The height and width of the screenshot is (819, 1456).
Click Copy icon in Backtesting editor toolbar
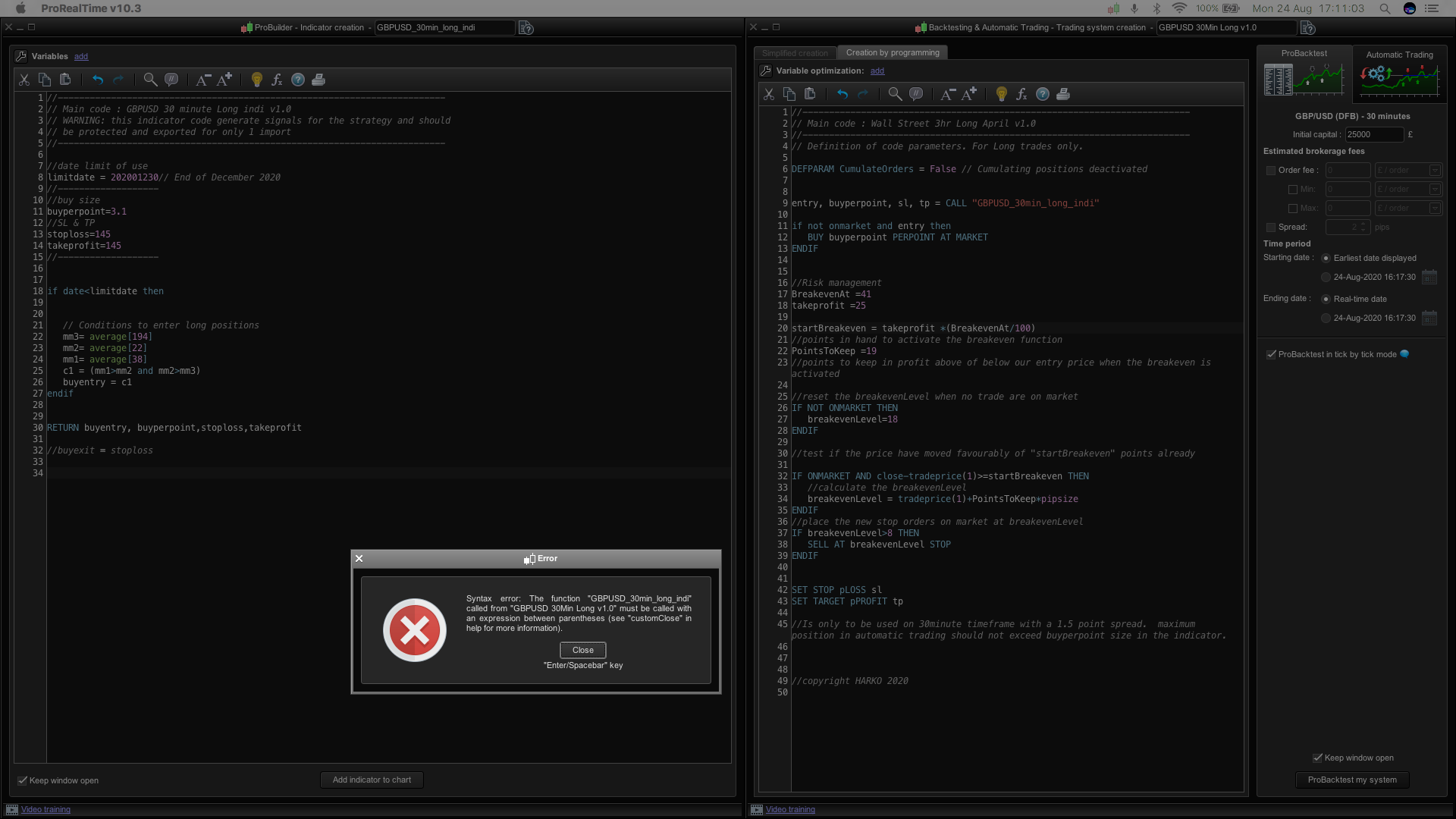789,94
